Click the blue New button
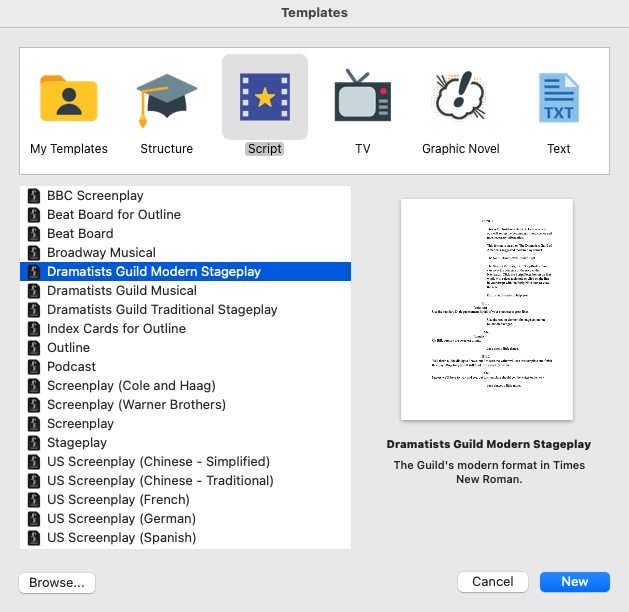Viewport: 629px width, 612px height. [574, 582]
